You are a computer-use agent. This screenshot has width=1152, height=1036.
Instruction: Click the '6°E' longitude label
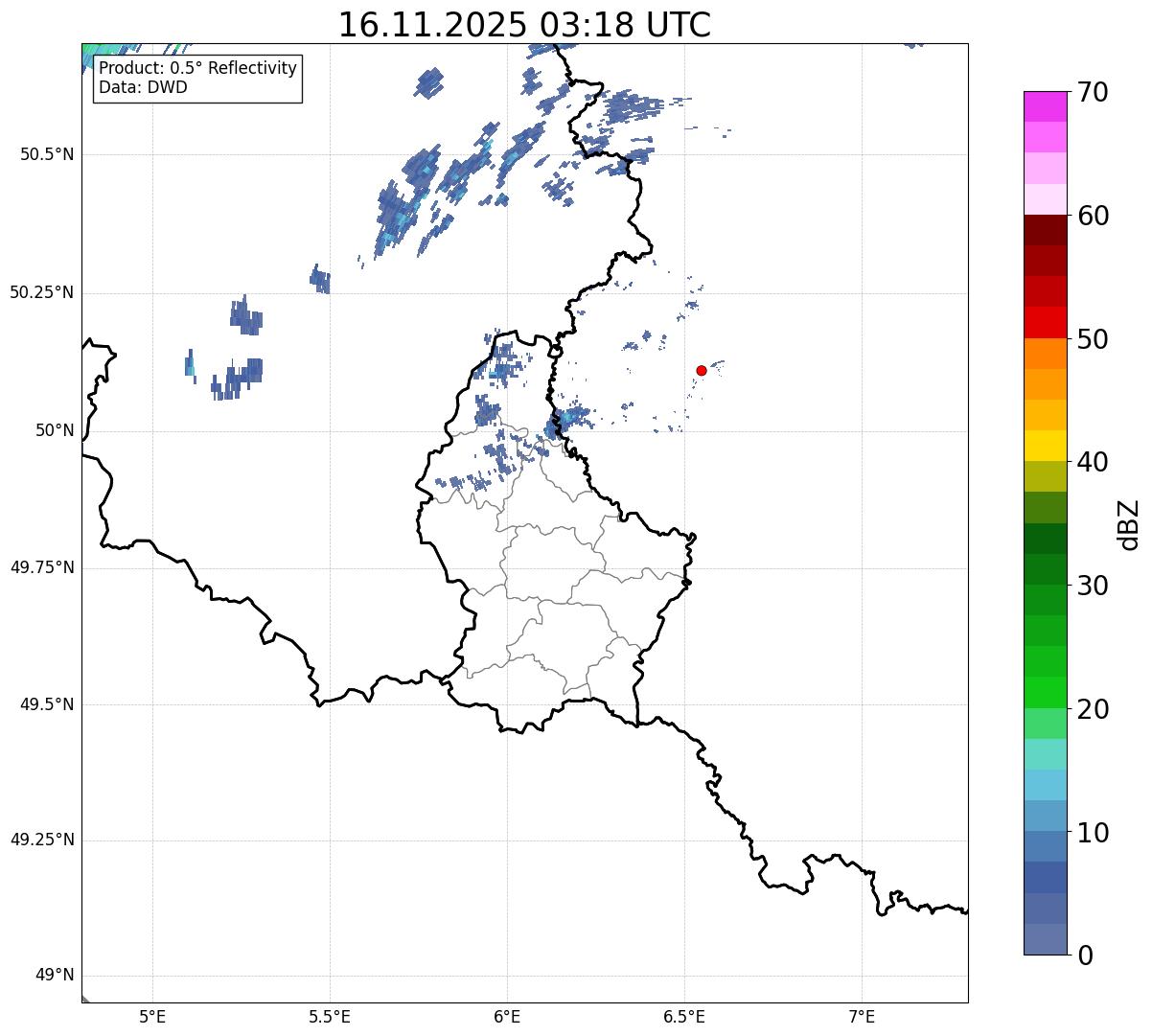pyautogui.click(x=507, y=1016)
